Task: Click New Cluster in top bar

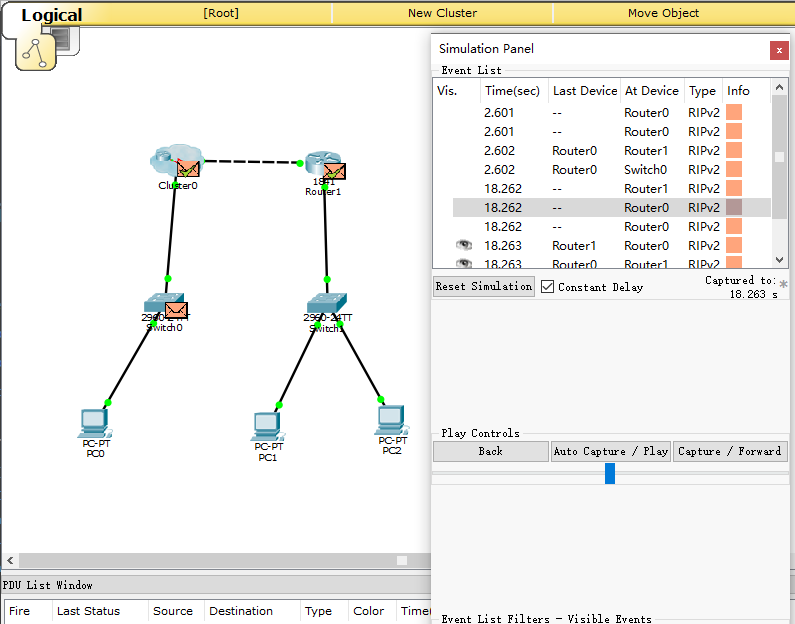Action: coord(442,13)
